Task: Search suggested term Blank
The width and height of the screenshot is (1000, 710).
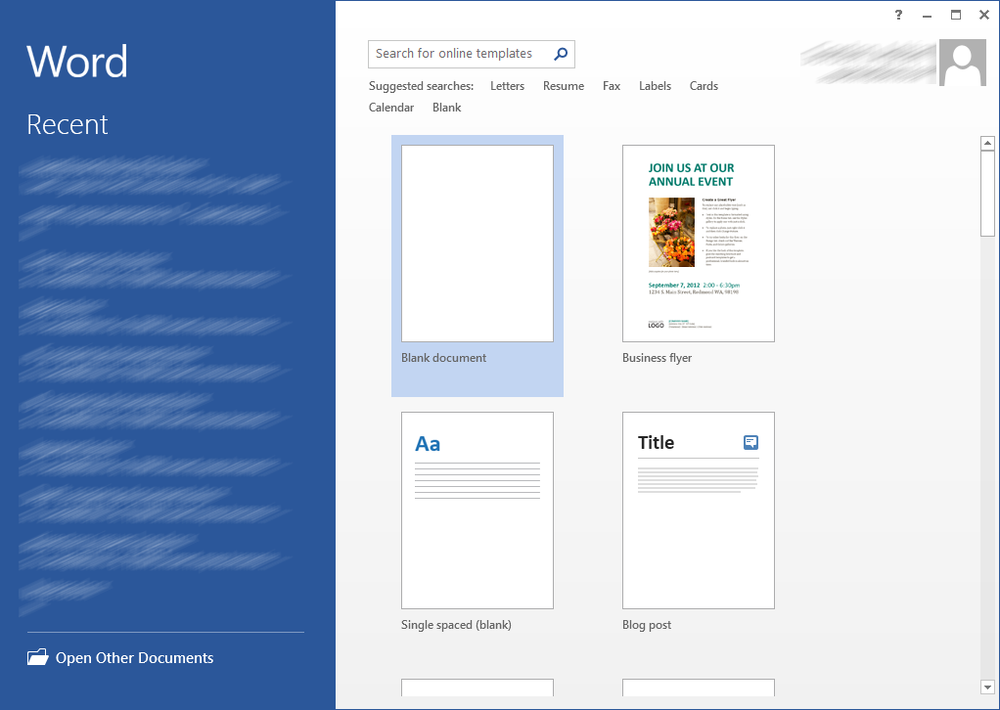Action: [446, 108]
